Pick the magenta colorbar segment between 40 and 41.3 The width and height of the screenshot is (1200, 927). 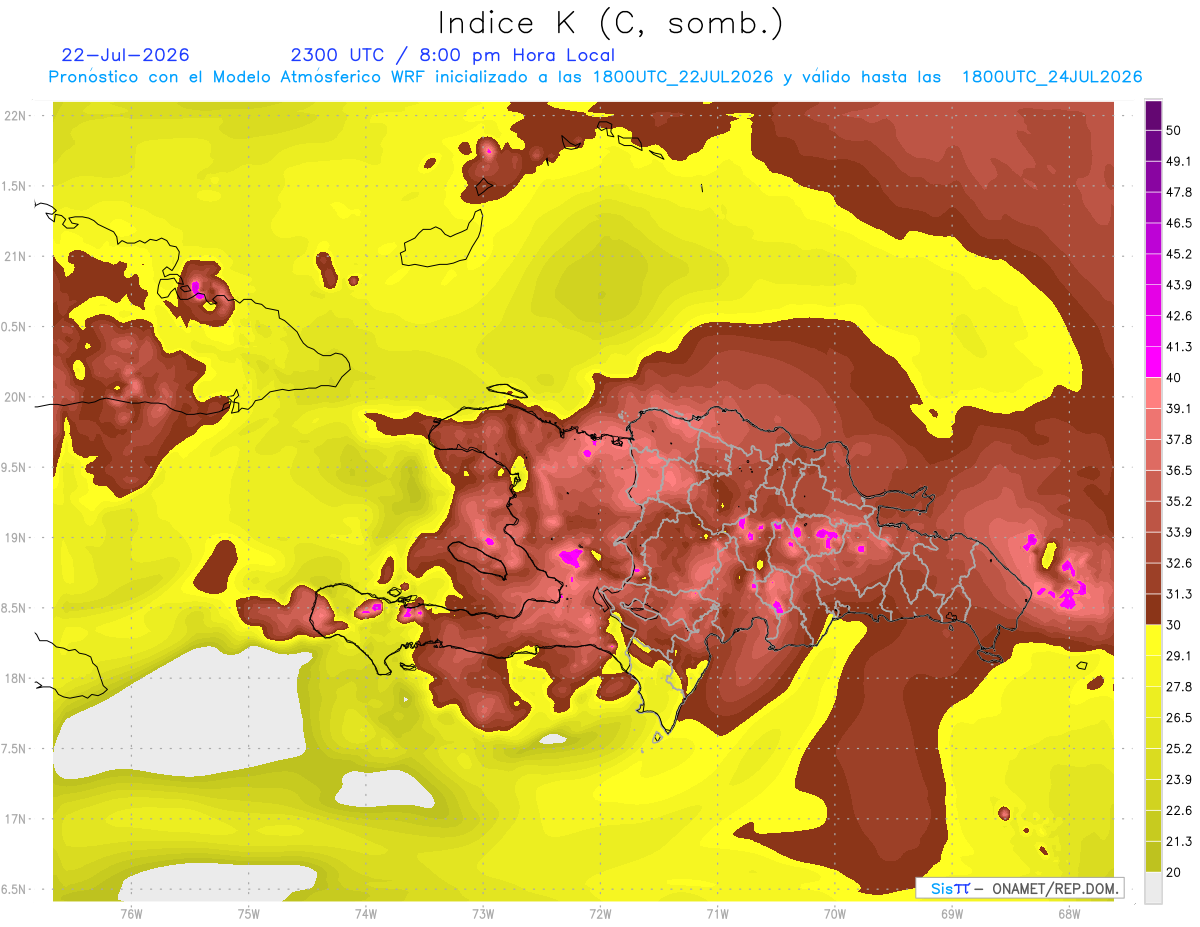click(x=1153, y=362)
